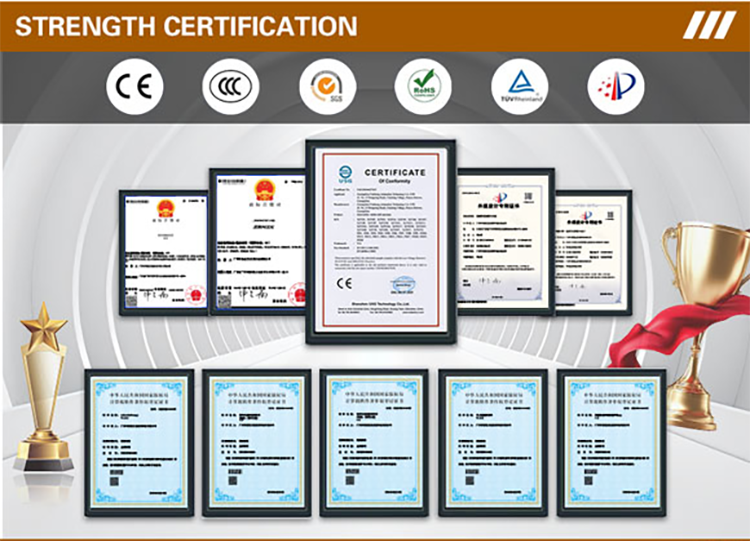This screenshot has width=750, height=541.
Task: Open the second blue certificate in the bottom row
Action: 257,442
